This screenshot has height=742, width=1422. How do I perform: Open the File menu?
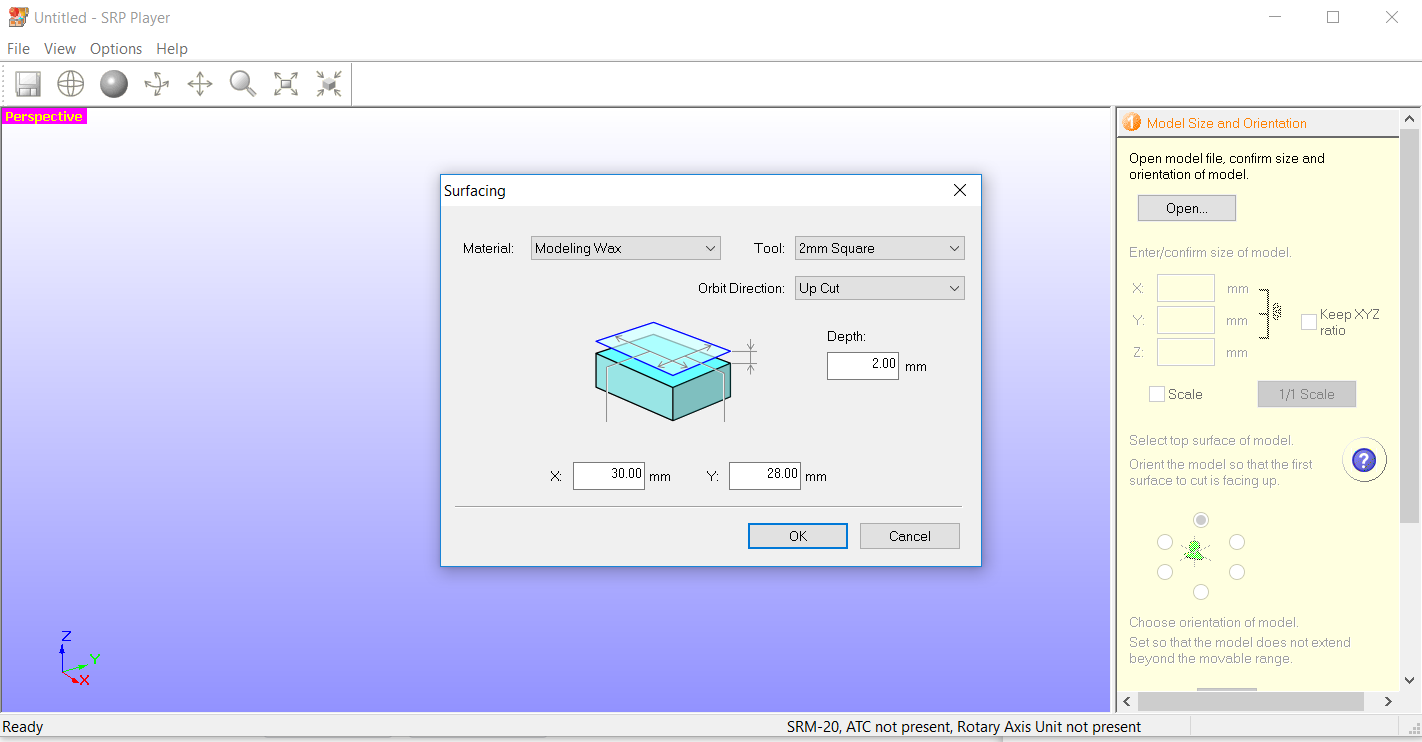coord(18,48)
